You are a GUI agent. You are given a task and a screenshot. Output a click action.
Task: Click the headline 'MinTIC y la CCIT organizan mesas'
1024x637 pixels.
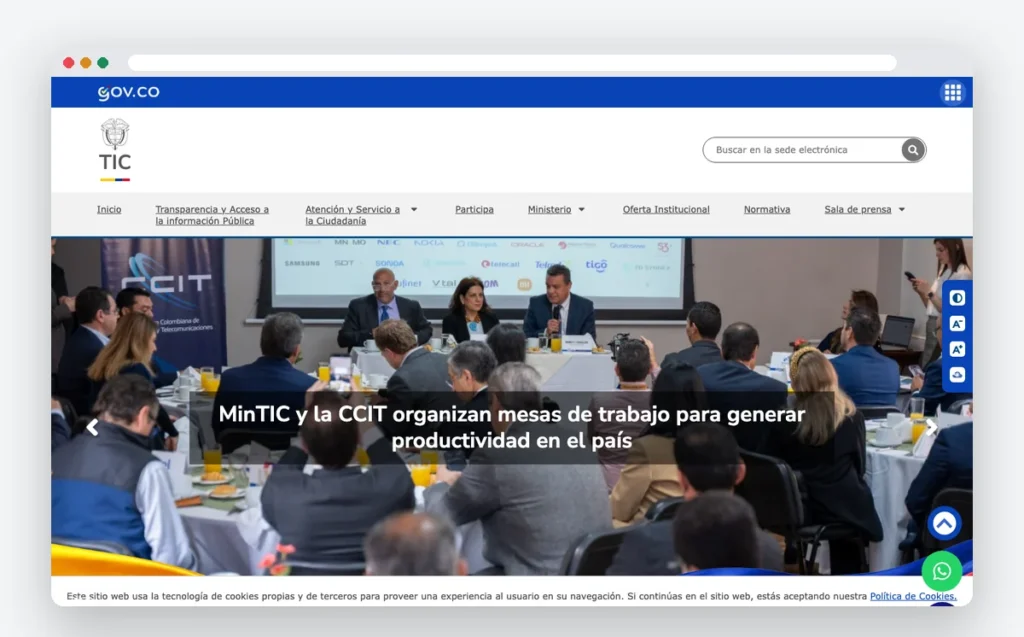[511, 427]
